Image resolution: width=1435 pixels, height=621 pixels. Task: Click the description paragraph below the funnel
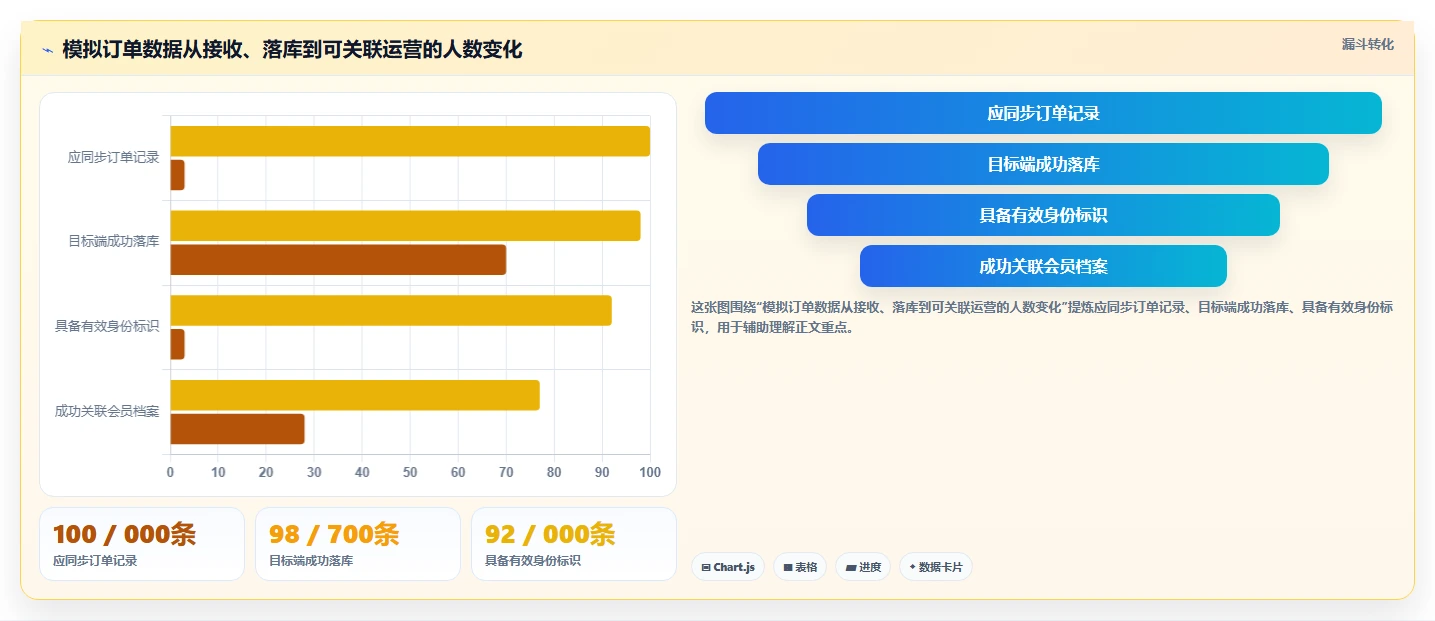click(1042, 317)
